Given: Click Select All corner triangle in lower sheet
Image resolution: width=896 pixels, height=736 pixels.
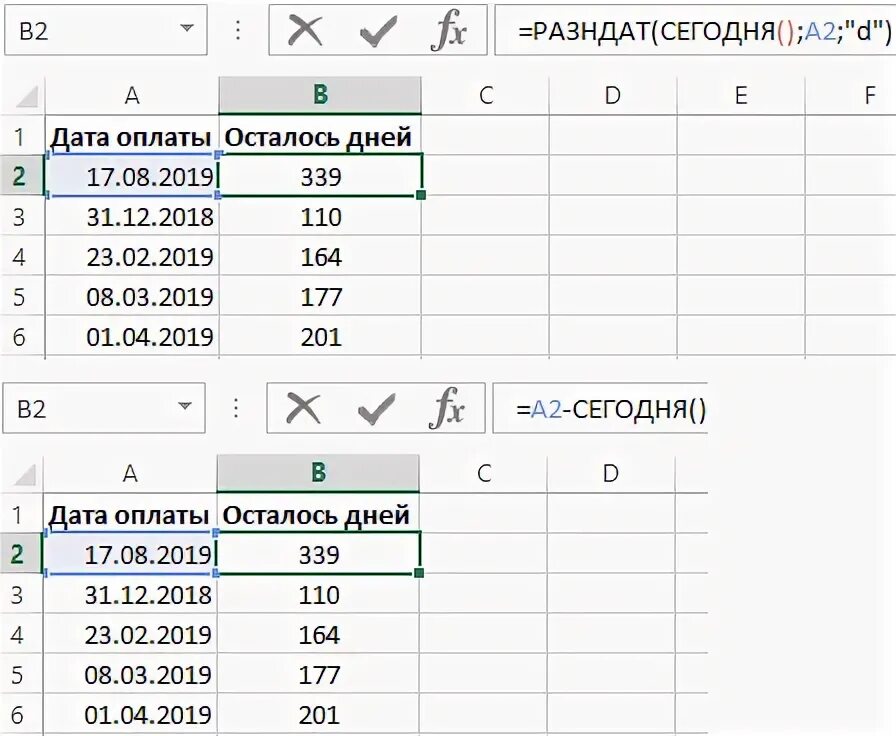Looking at the screenshot, I should [x=24, y=474].
